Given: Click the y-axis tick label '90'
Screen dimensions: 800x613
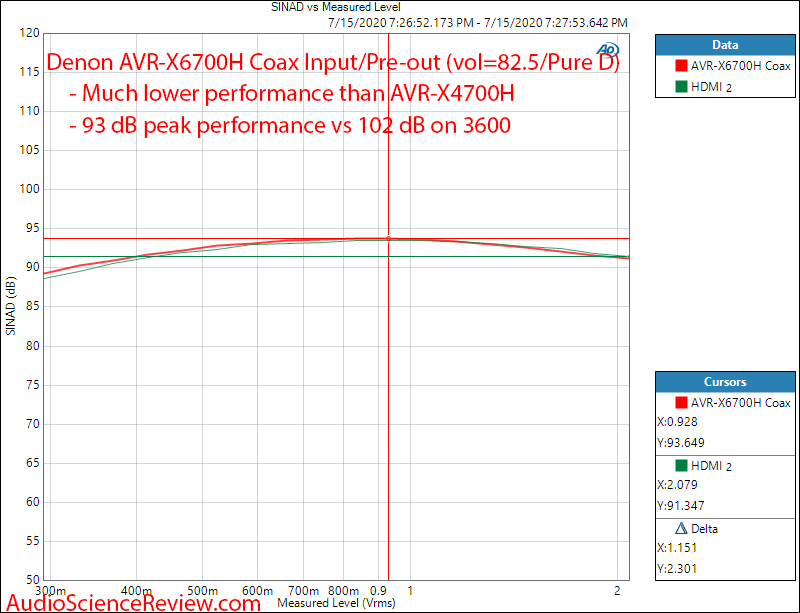Looking at the screenshot, I should [x=32, y=267].
